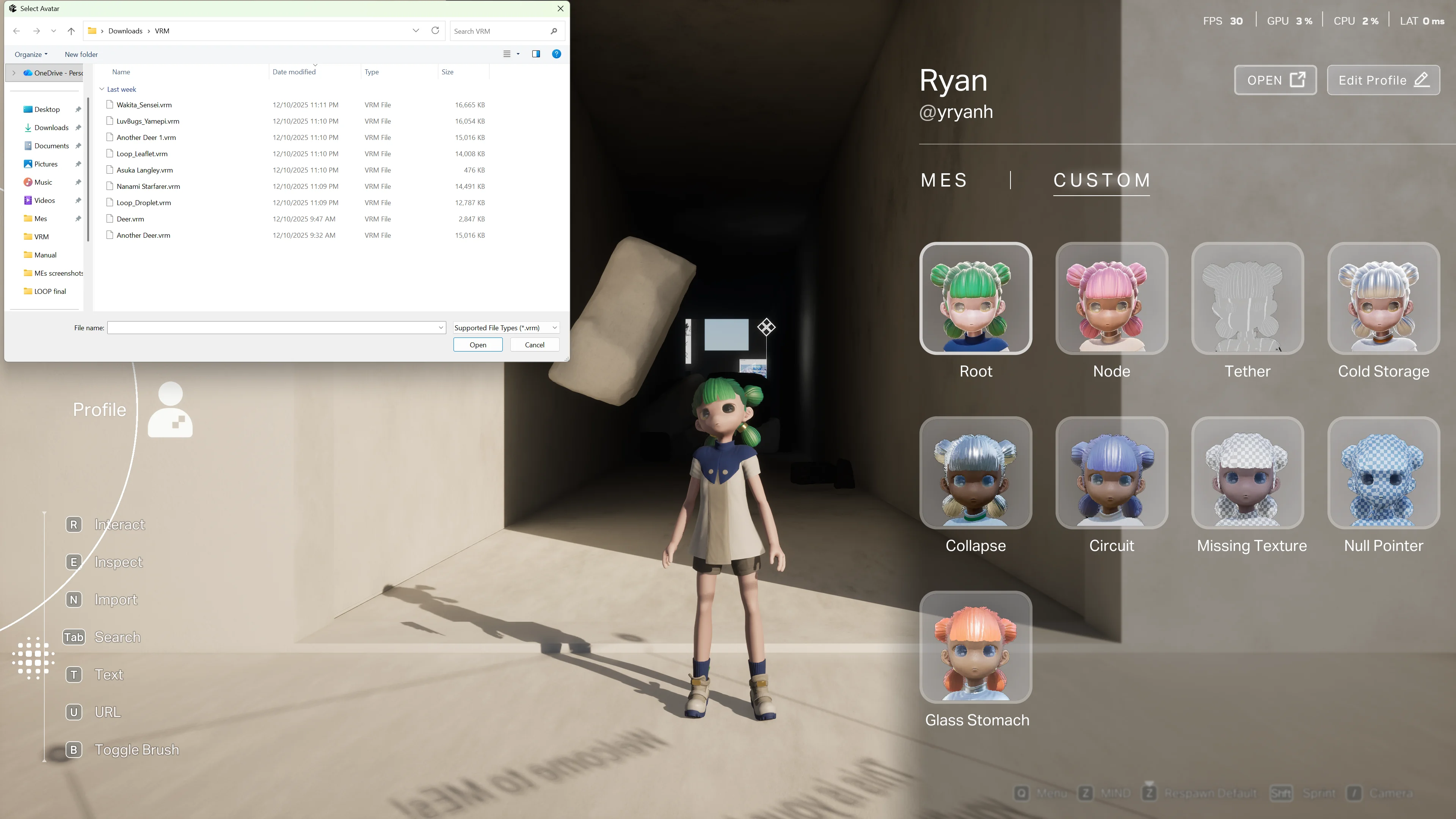Viewport: 1456px width, 819px height.
Task: Click the Profile avatar icon
Action: click(170, 409)
